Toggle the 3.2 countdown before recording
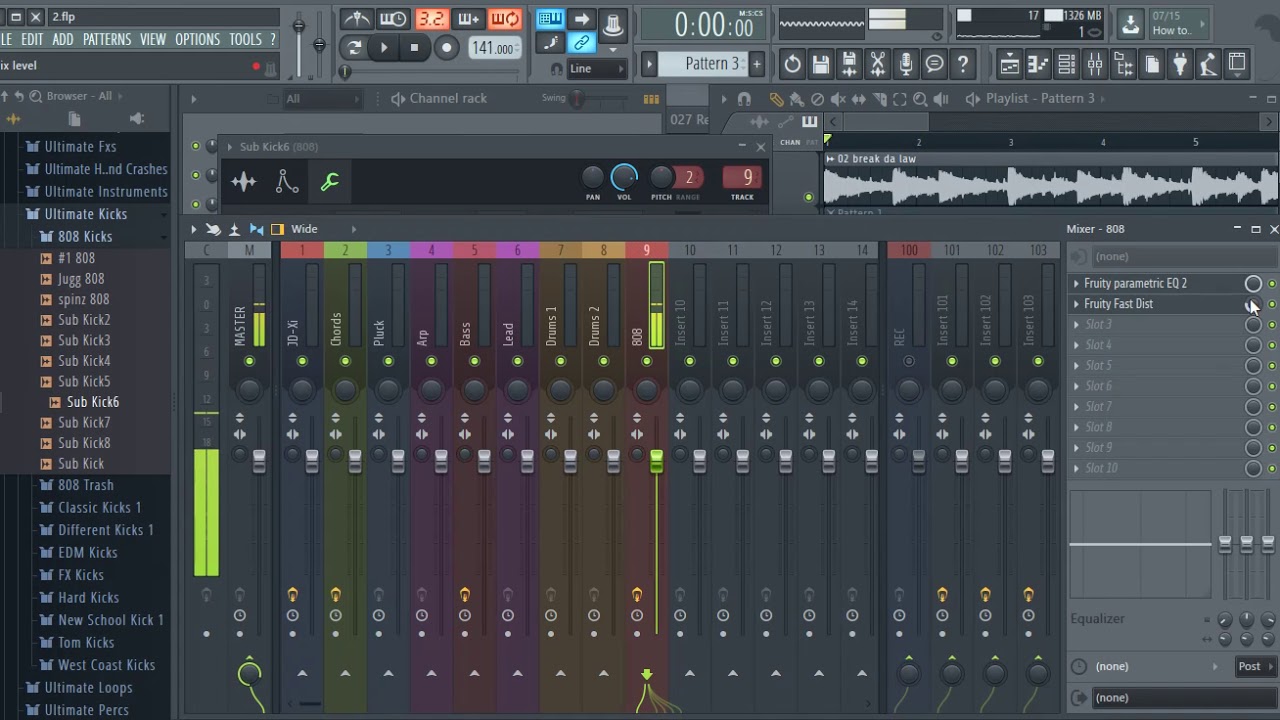The image size is (1280, 720). click(x=431, y=20)
